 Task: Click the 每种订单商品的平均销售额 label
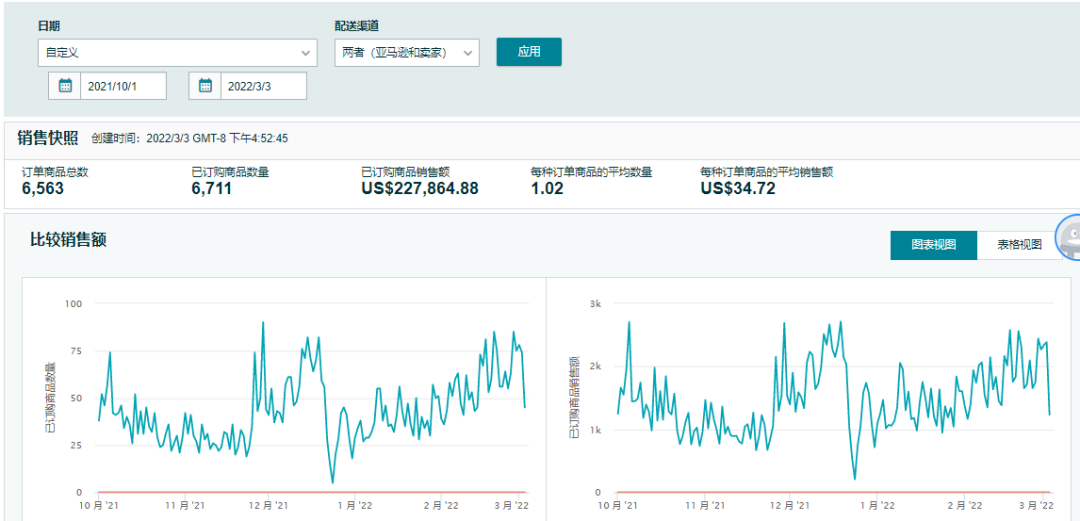767,172
